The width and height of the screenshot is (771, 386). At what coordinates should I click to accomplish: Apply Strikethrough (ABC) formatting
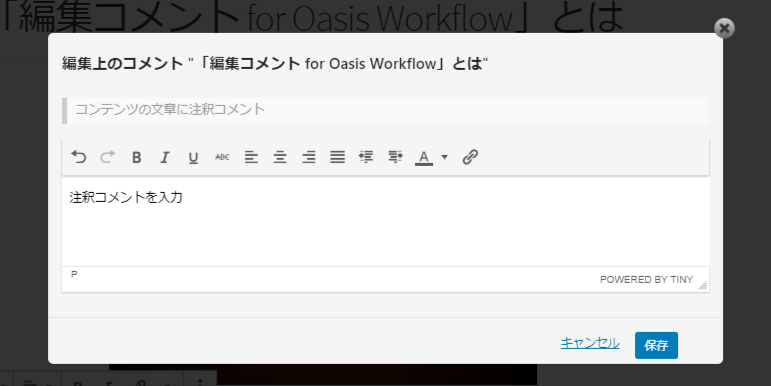tap(222, 157)
